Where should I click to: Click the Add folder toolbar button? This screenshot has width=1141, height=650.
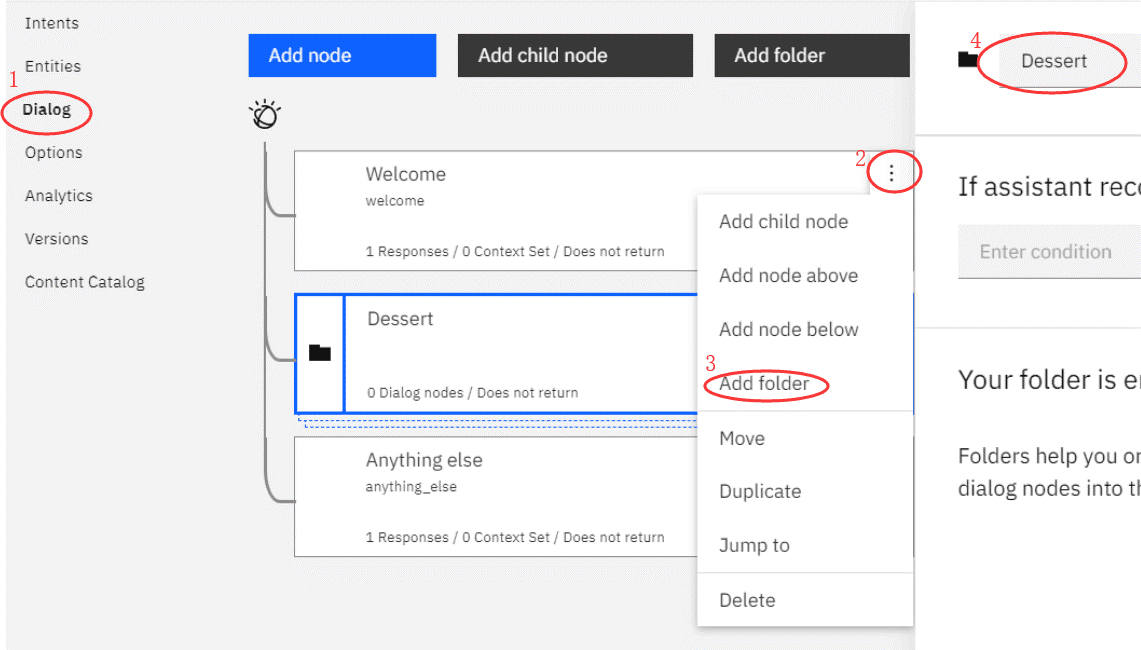pyautogui.click(x=811, y=56)
